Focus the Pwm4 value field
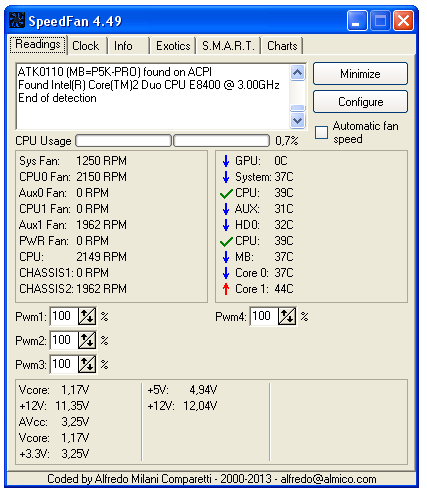Screen dimensions: 427x491 point(264,316)
